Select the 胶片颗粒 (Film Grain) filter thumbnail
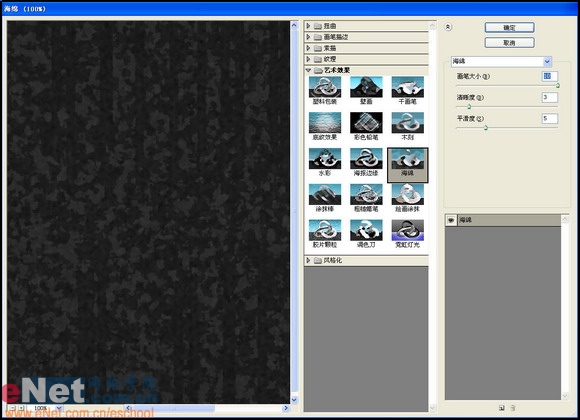This screenshot has height=420, width=580. 325,234
